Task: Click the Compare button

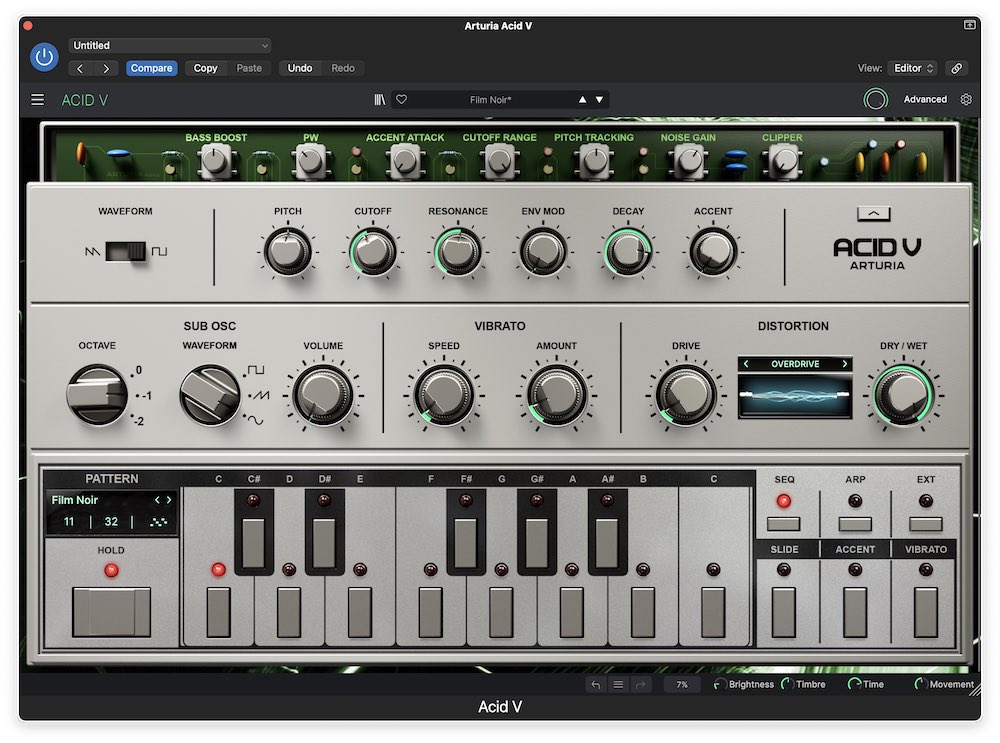Action: tap(151, 68)
